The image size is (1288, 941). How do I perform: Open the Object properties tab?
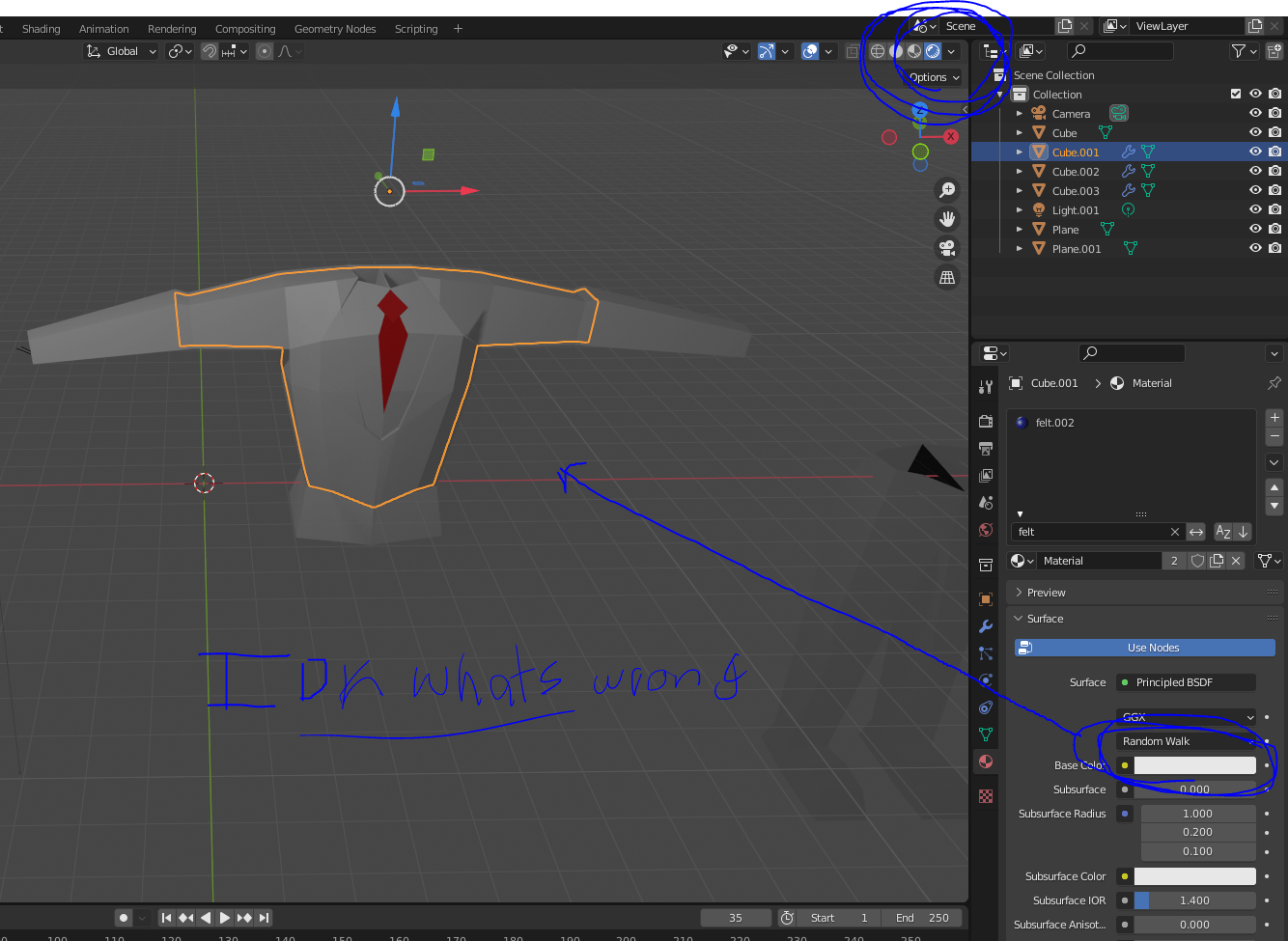tap(985, 599)
